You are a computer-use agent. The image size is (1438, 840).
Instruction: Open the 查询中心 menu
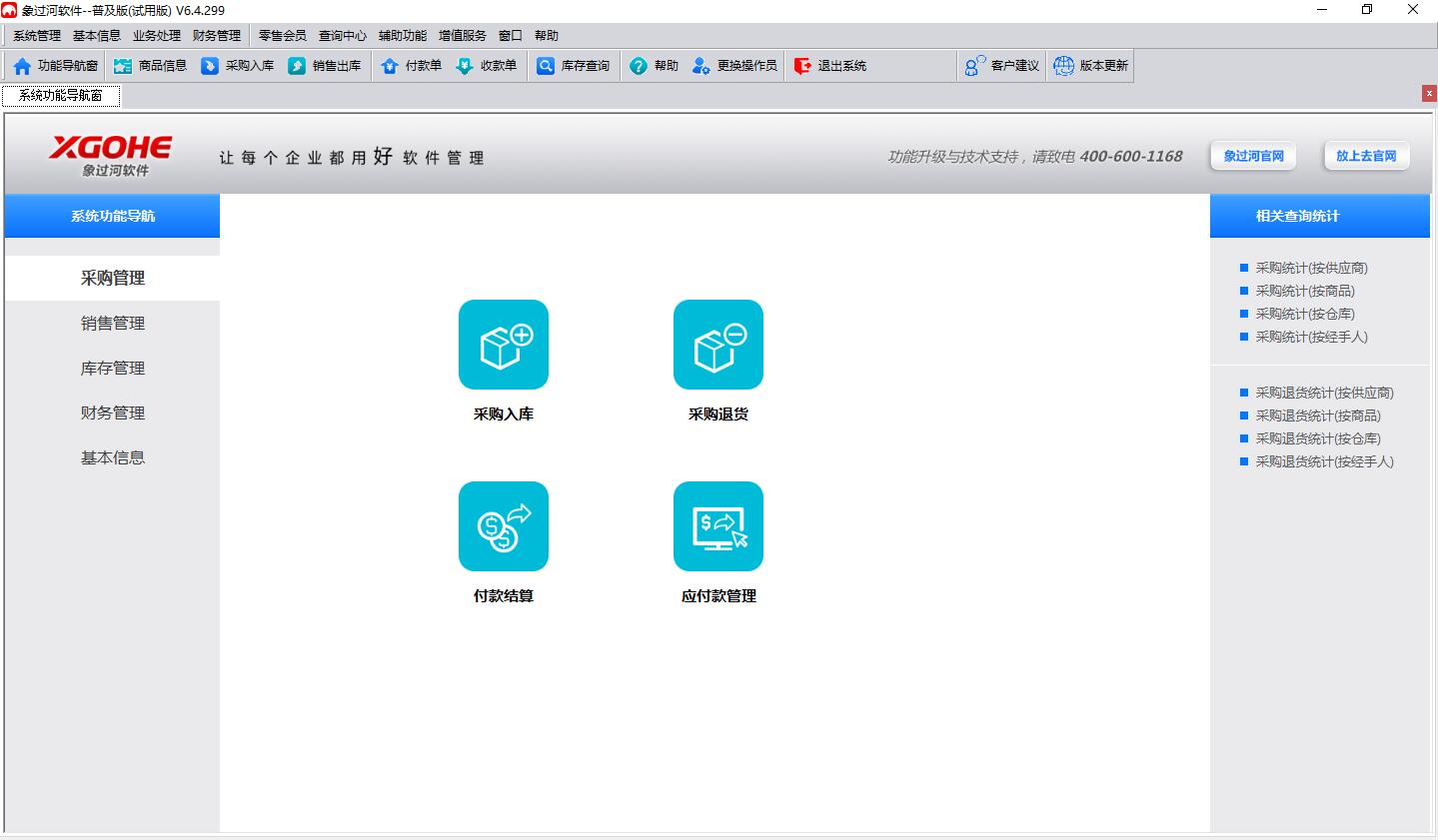[343, 36]
